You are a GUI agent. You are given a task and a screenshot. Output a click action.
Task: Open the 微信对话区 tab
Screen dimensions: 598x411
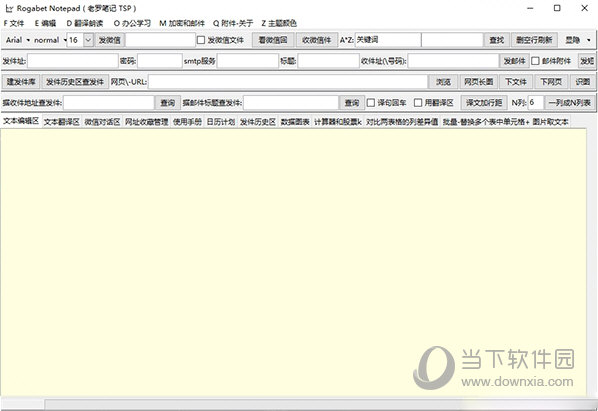[102, 122]
